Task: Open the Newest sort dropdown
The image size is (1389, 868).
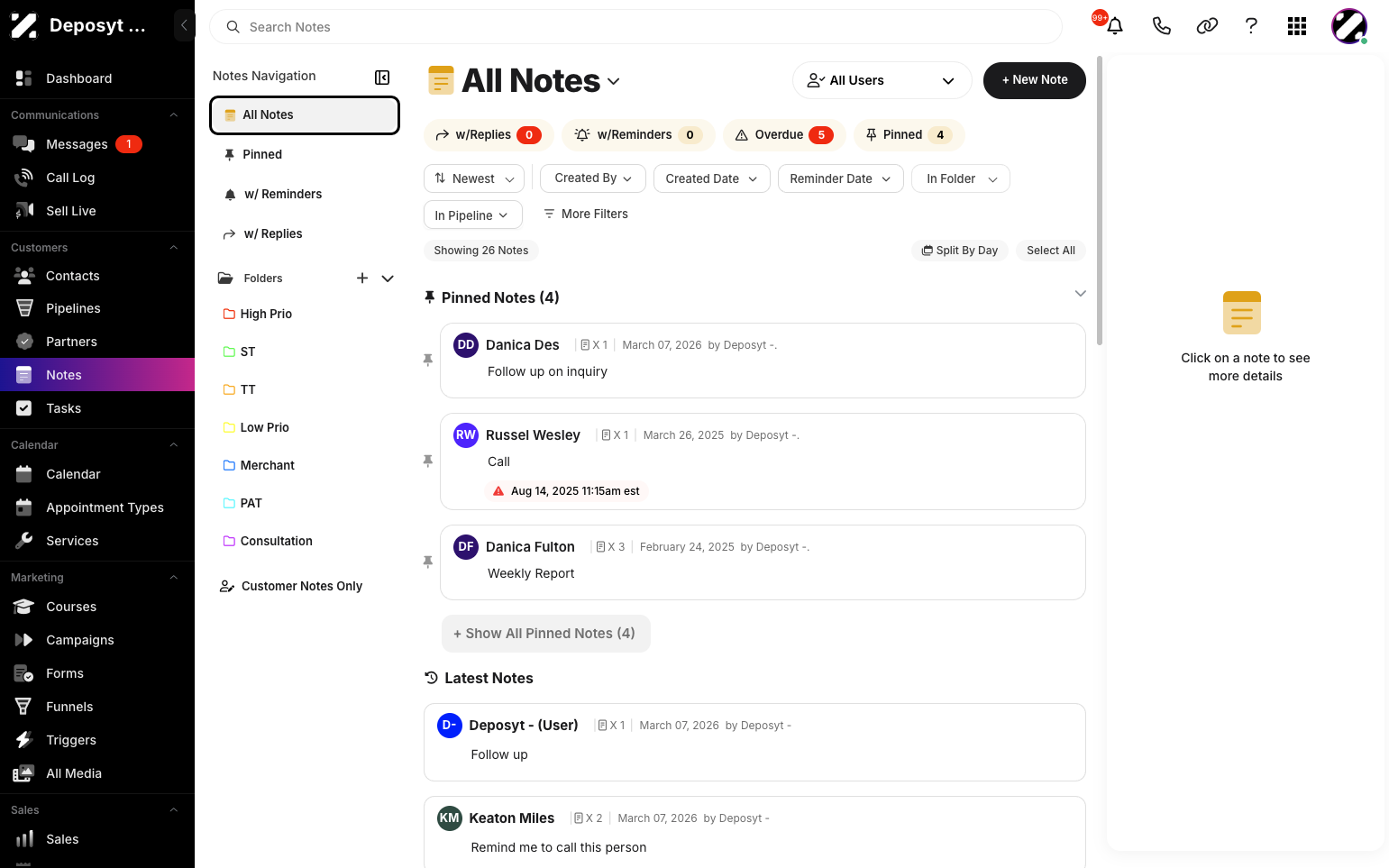Action: (474, 178)
